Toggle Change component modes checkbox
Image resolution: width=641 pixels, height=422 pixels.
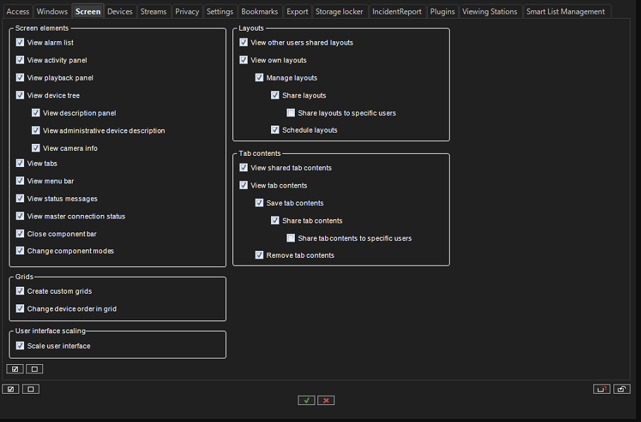click(20, 250)
